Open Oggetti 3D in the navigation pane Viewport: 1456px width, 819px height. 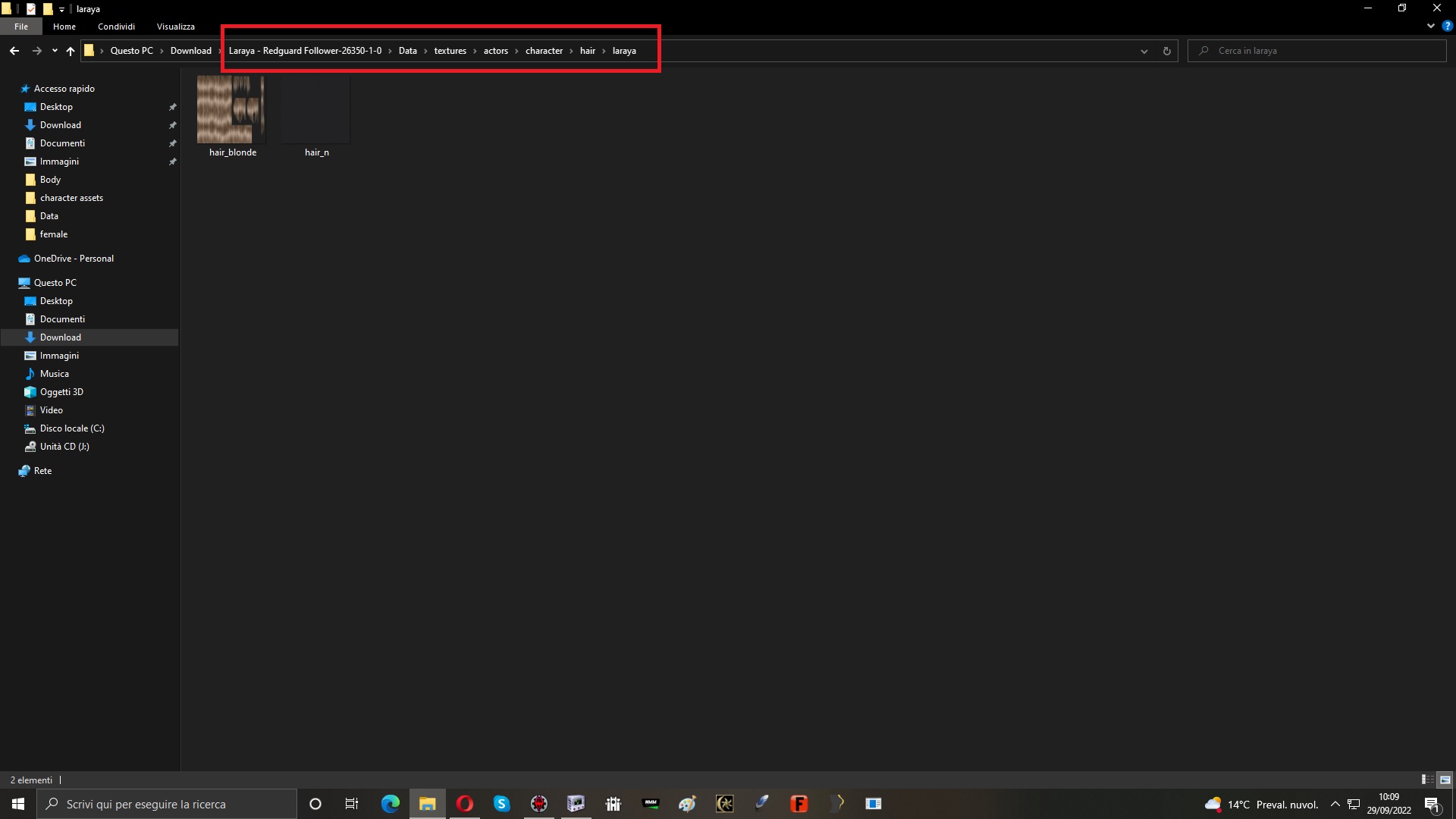[61, 392]
